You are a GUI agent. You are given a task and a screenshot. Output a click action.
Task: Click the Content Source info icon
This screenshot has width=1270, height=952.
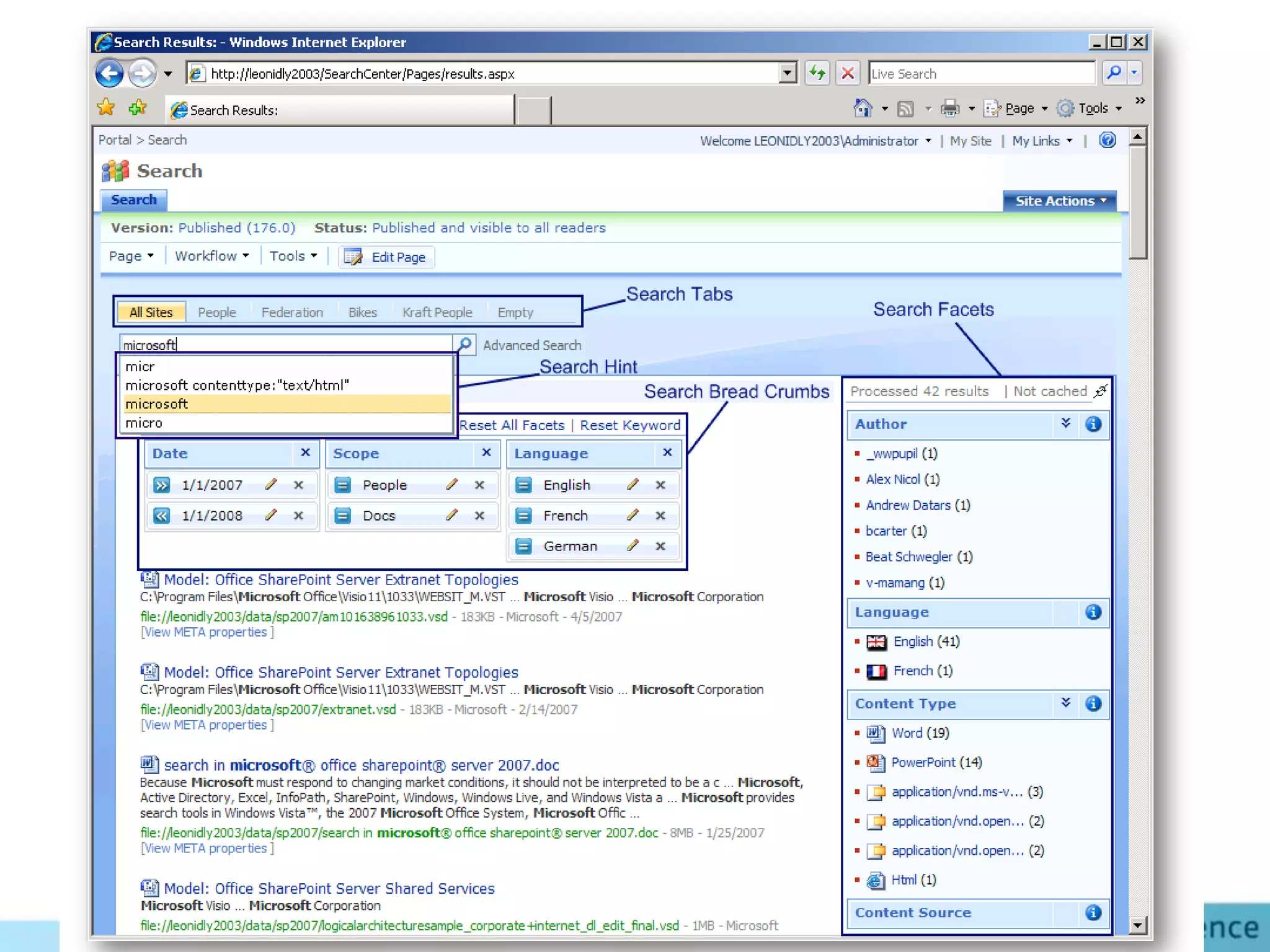pyautogui.click(x=1093, y=912)
